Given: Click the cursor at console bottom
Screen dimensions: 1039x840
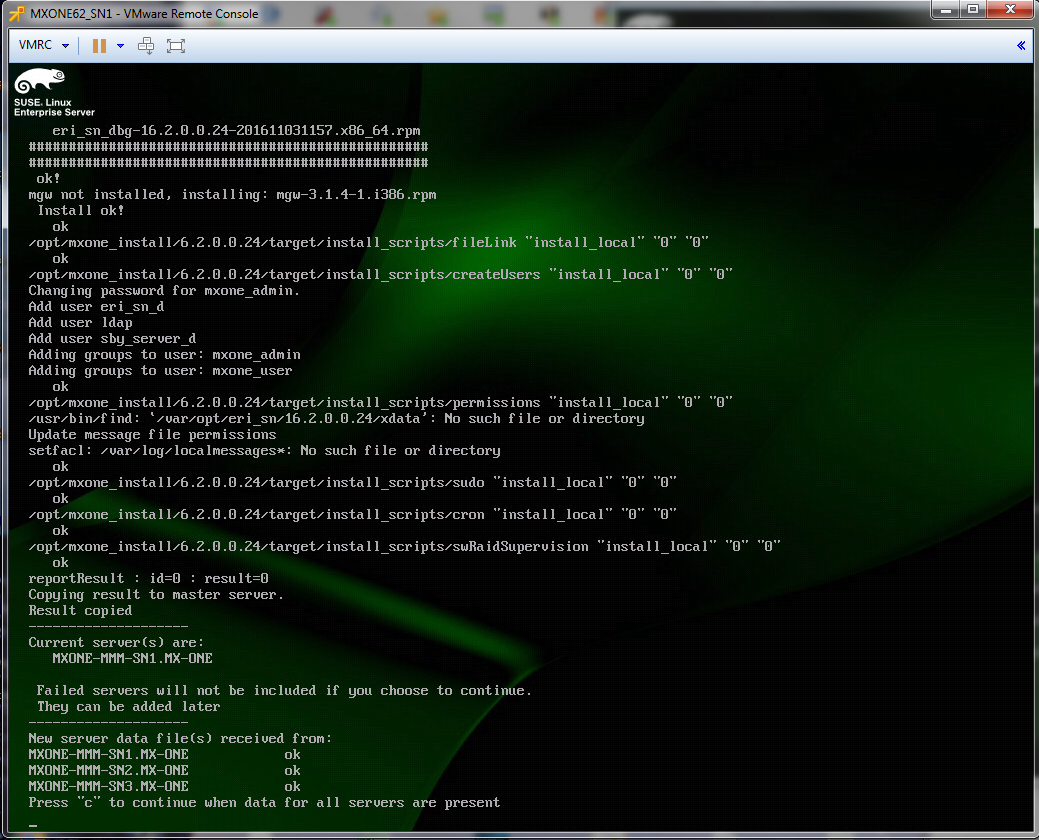Looking at the screenshot, I should [x=33, y=824].
